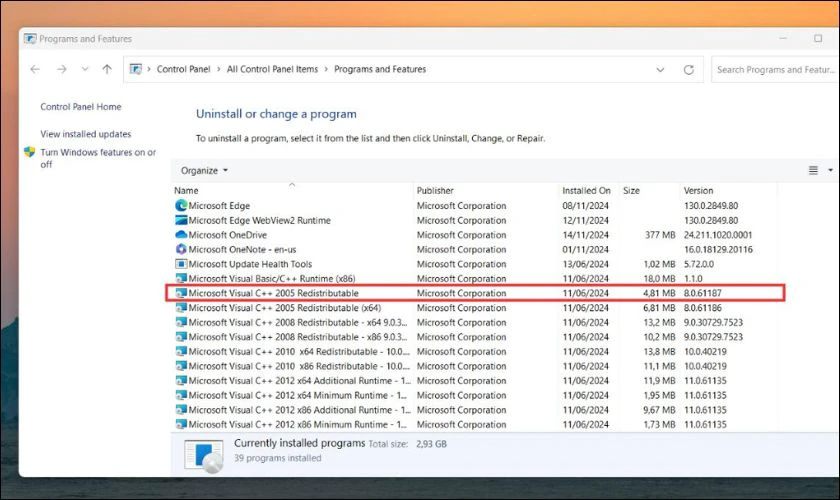This screenshot has width=840, height=500.
Task: Select Microsoft OneDrive entry name
Action: pos(227,235)
